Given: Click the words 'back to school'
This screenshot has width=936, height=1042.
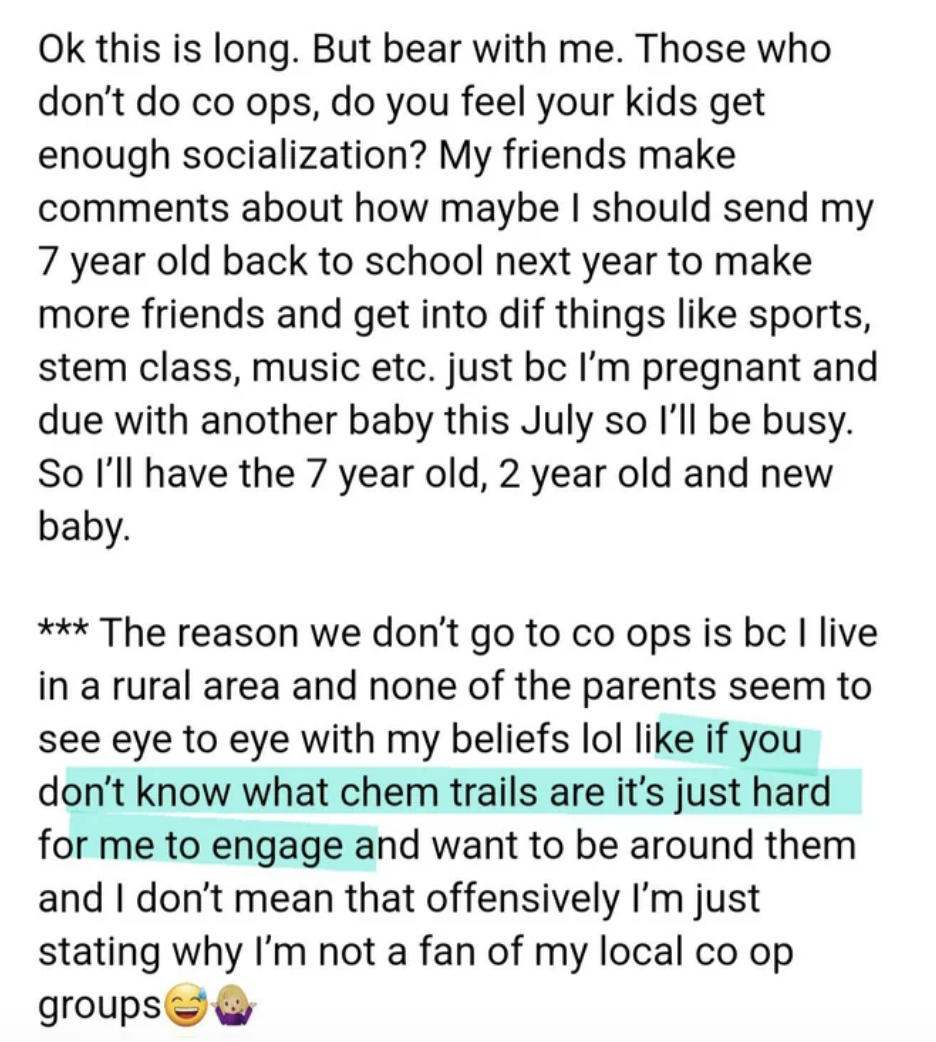Looking at the screenshot, I should [351, 262].
